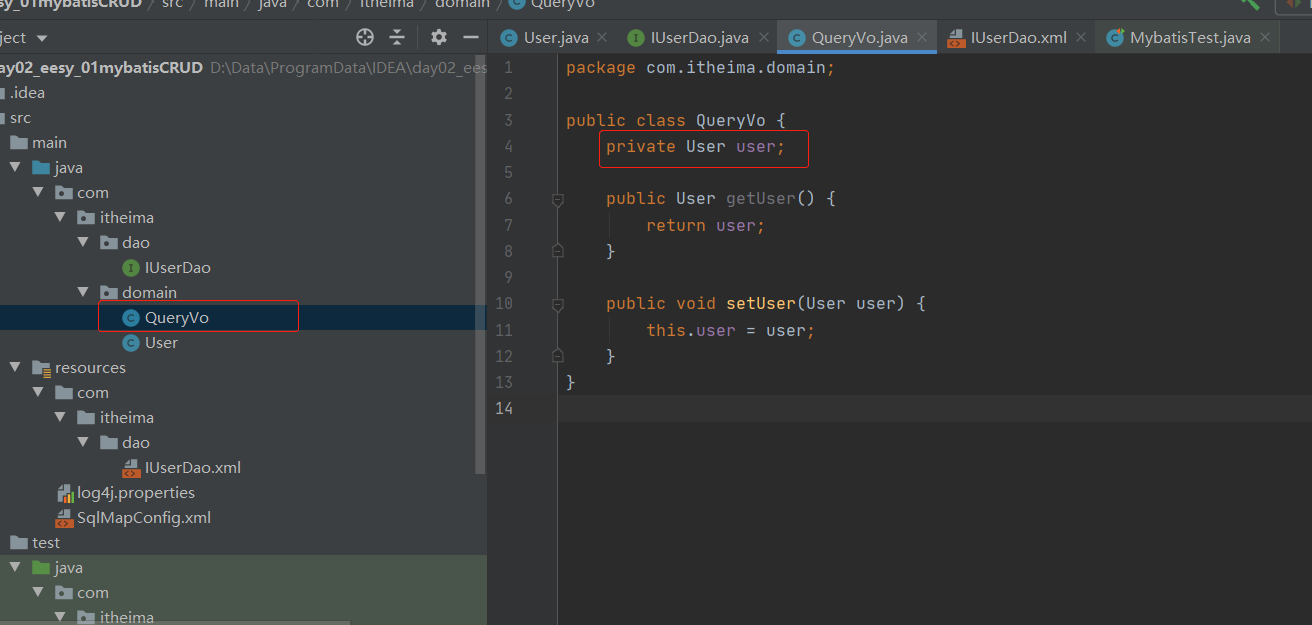Click the 'return user;' statement

click(x=705, y=226)
